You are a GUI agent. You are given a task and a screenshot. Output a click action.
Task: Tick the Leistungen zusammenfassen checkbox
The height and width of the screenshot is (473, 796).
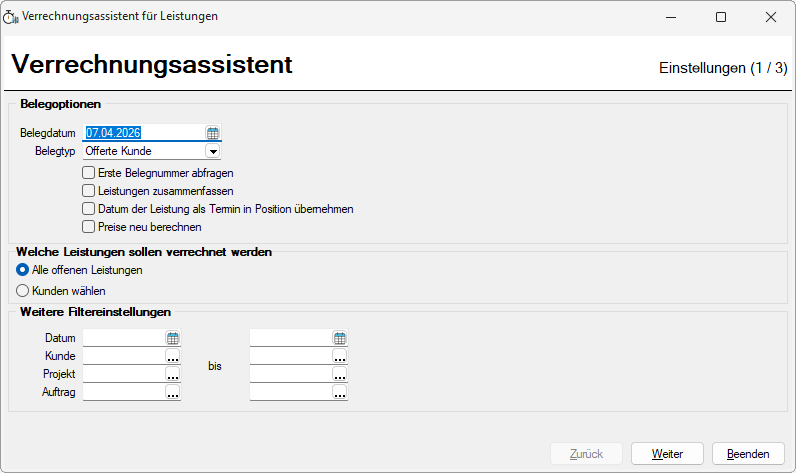(x=89, y=191)
